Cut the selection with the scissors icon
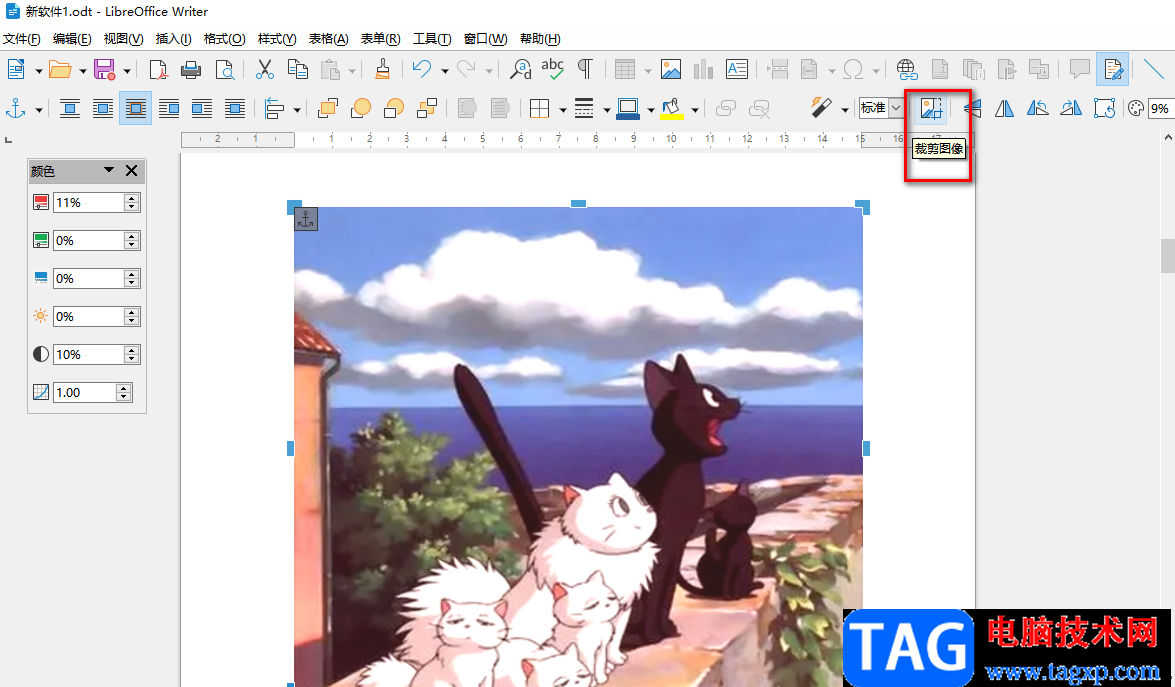1175x687 pixels. coord(265,70)
